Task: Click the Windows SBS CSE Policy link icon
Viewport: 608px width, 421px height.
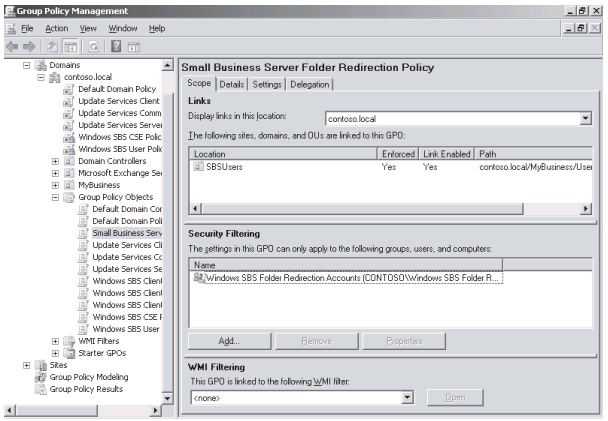Action: [69, 137]
